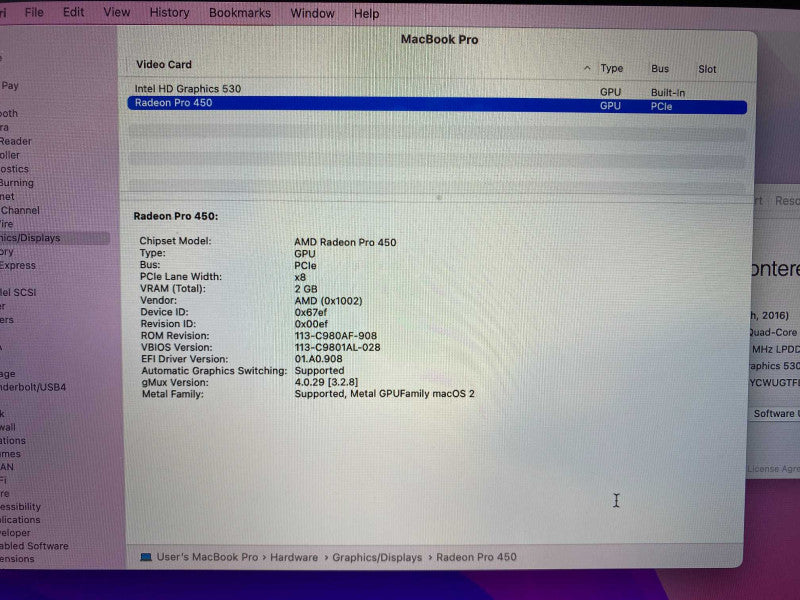Click Graphics/Displays in the path bar
This screenshot has width=800, height=600.
click(x=377, y=558)
